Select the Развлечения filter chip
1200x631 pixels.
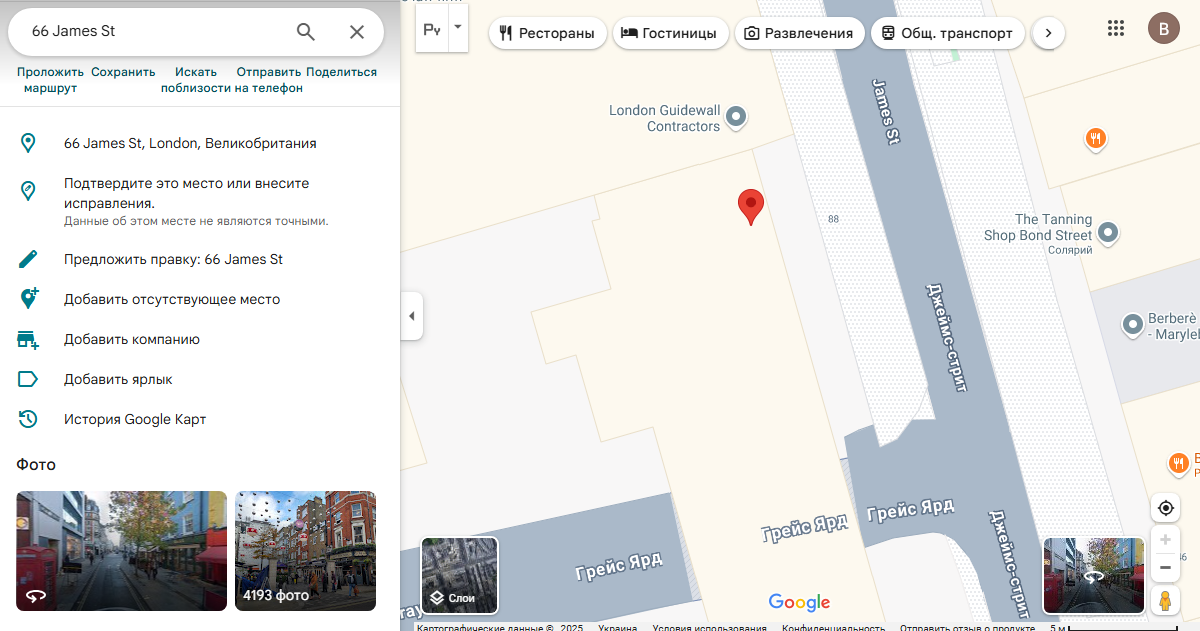pyautogui.click(x=799, y=33)
